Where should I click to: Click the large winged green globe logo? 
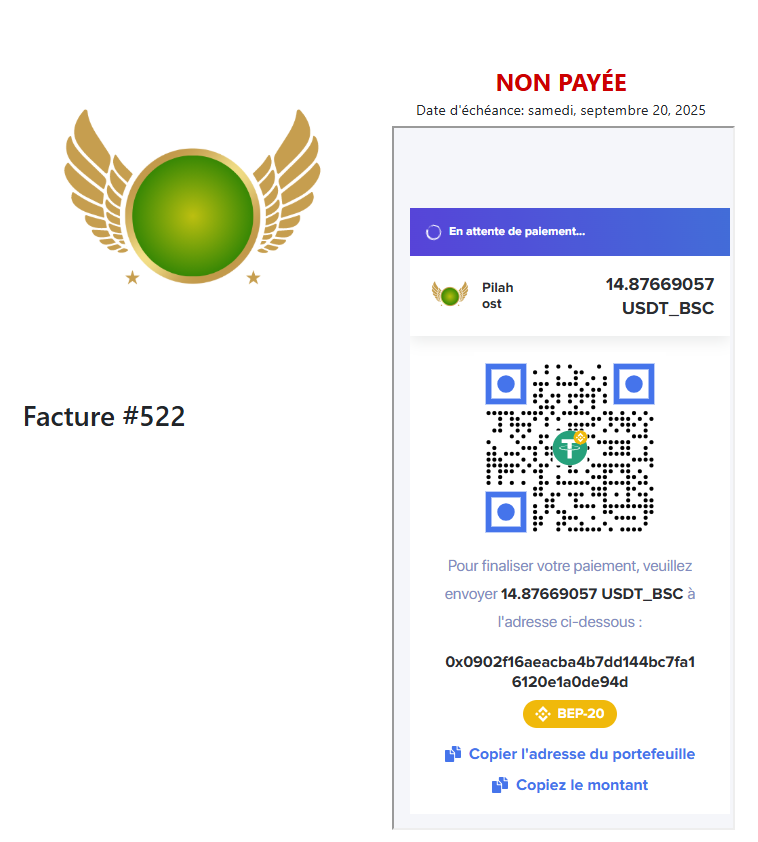(x=192, y=197)
